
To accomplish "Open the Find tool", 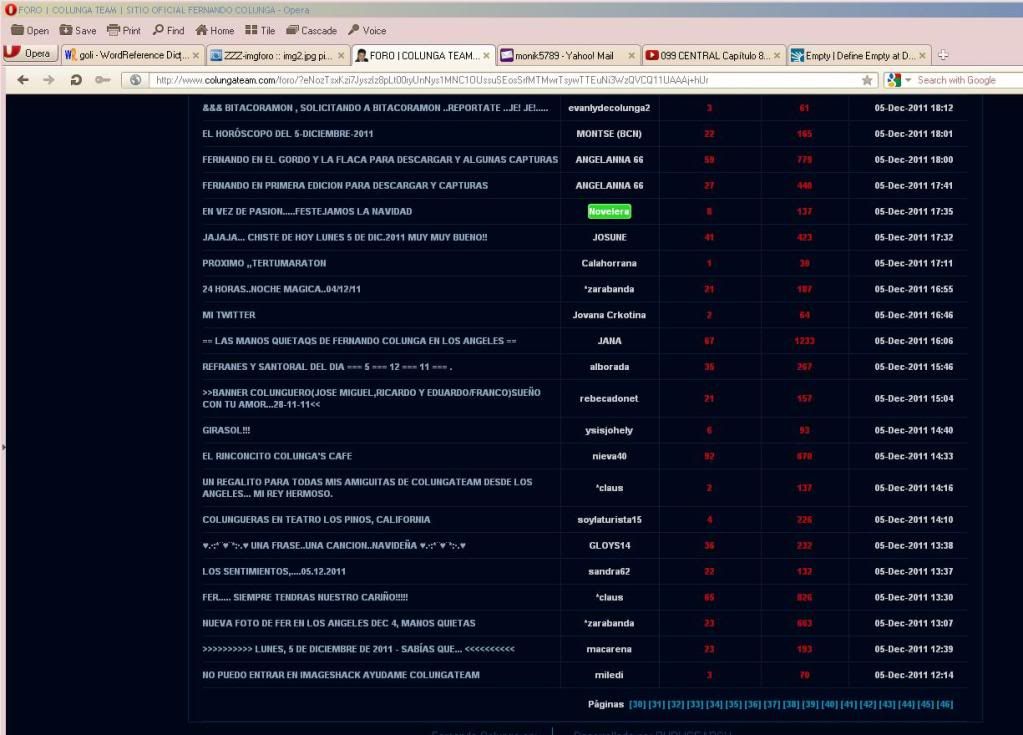I will pyautogui.click(x=169, y=31).
